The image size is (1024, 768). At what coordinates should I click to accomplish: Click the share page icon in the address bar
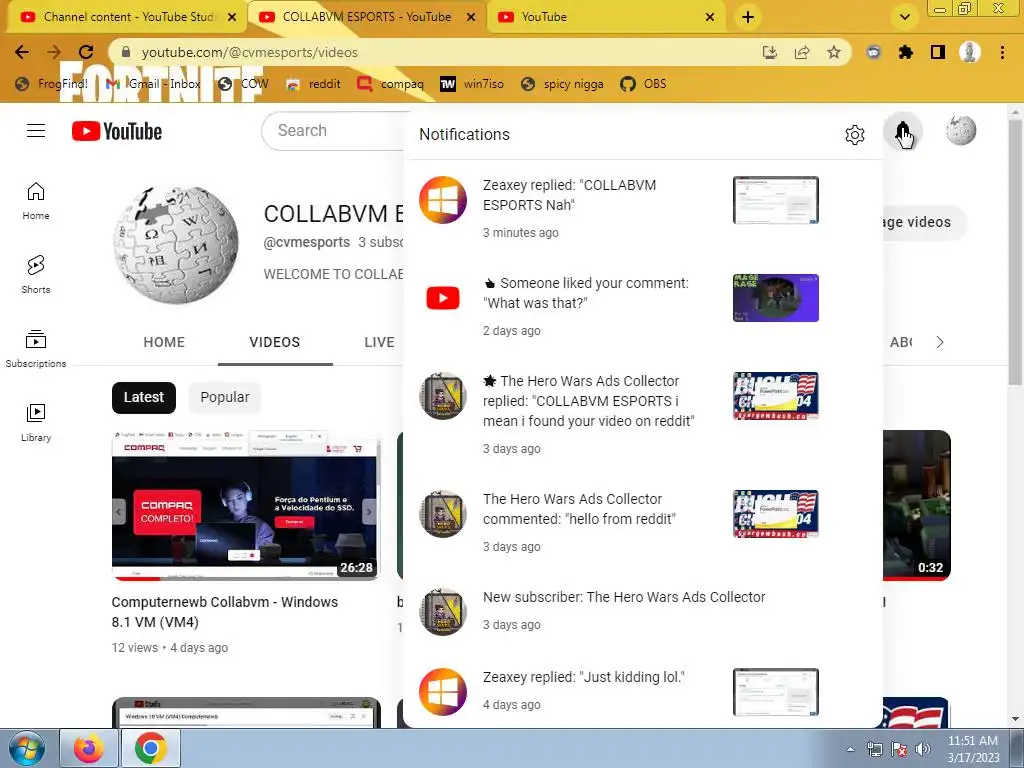[802, 52]
